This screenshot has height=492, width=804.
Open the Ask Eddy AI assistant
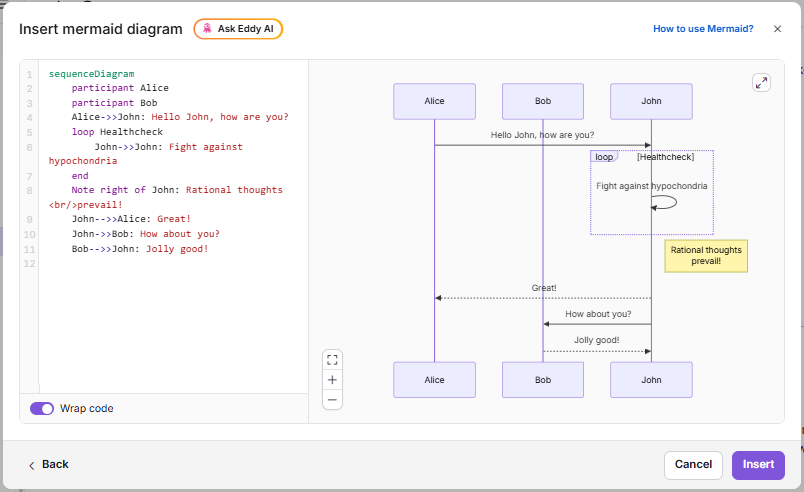[238, 29]
